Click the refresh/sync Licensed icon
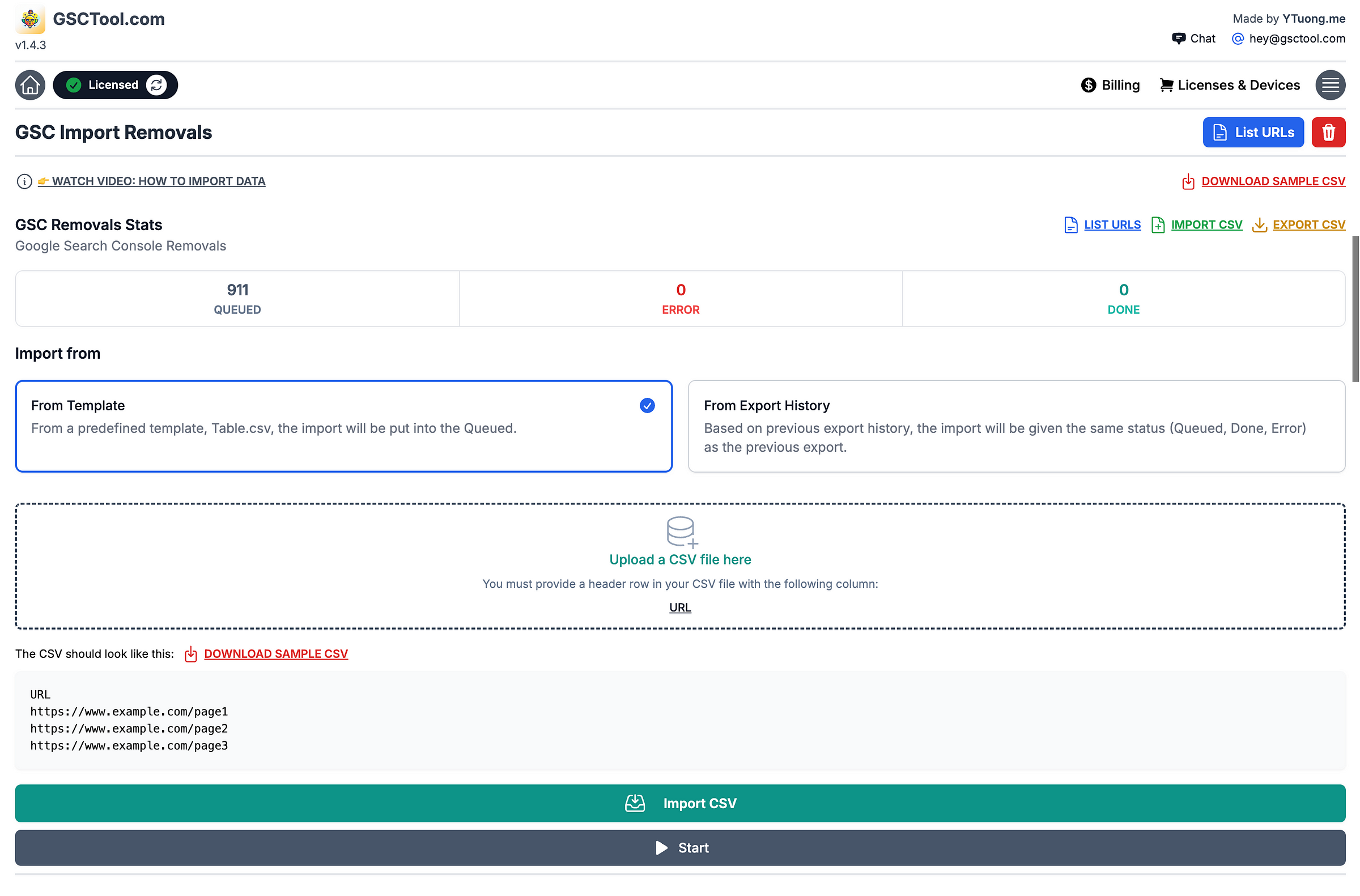Viewport: 1360px width, 896px height. 157,85
